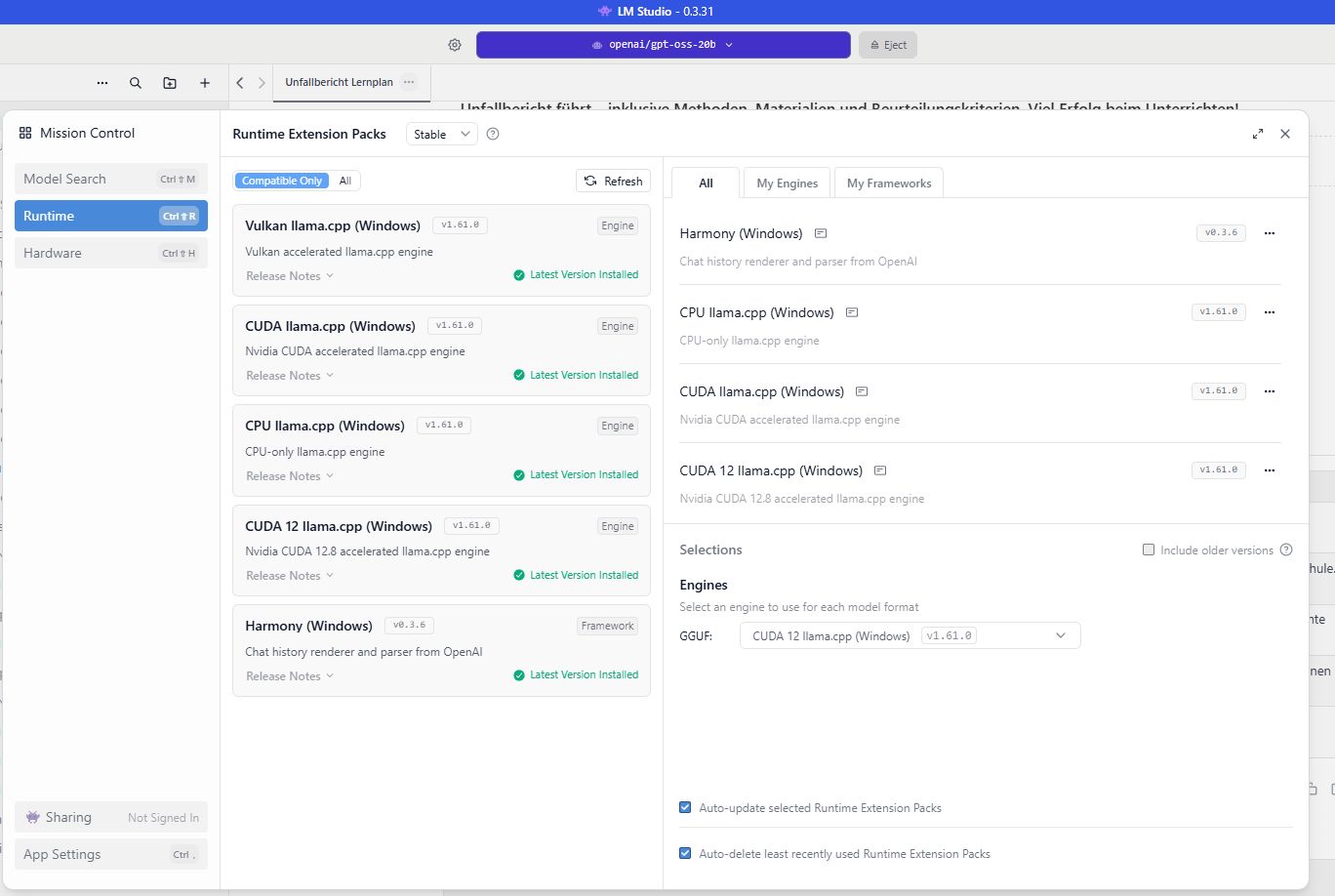Open three-dot menu for Harmony (Windows)
The image size is (1335, 896).
click(x=1270, y=233)
